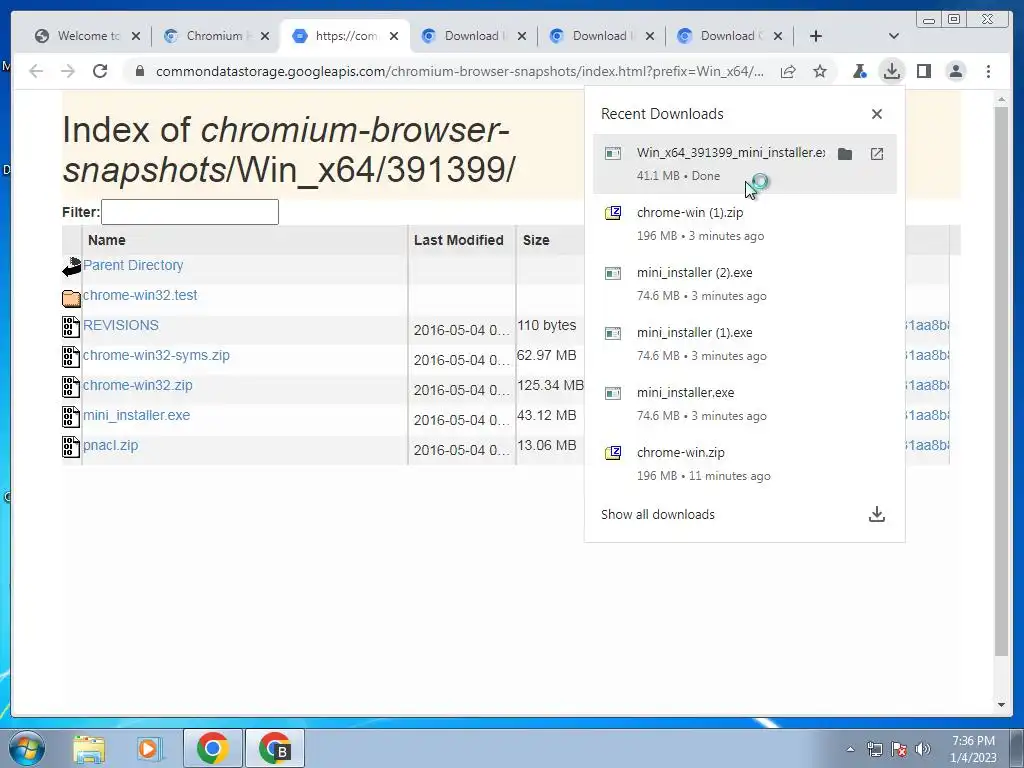
Task: Close the Recent Downloads popup
Action: (876, 114)
